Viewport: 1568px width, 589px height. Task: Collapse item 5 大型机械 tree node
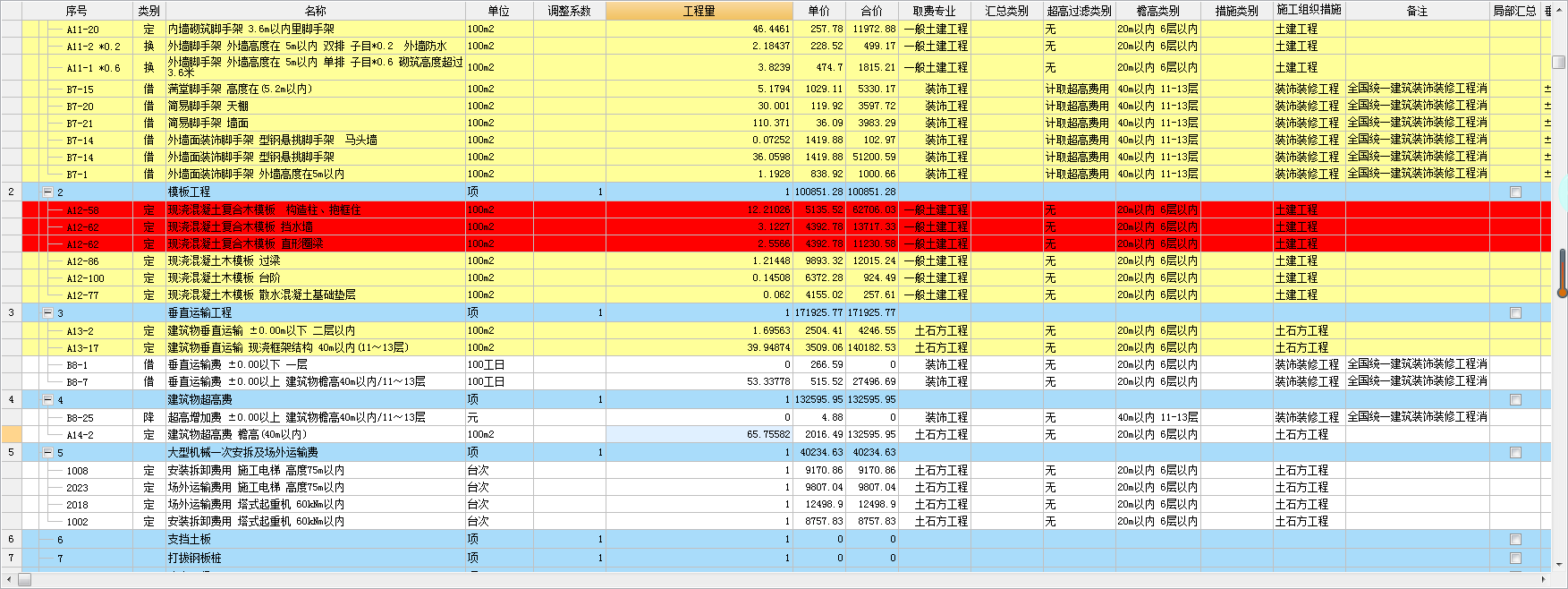tap(48, 452)
